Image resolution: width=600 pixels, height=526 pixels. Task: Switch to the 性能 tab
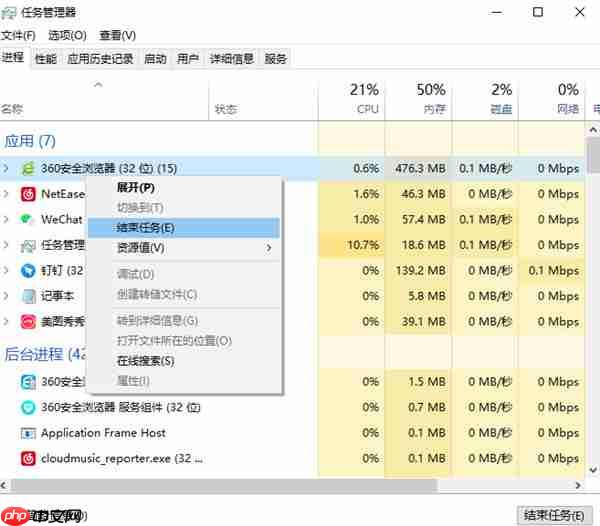[46, 59]
